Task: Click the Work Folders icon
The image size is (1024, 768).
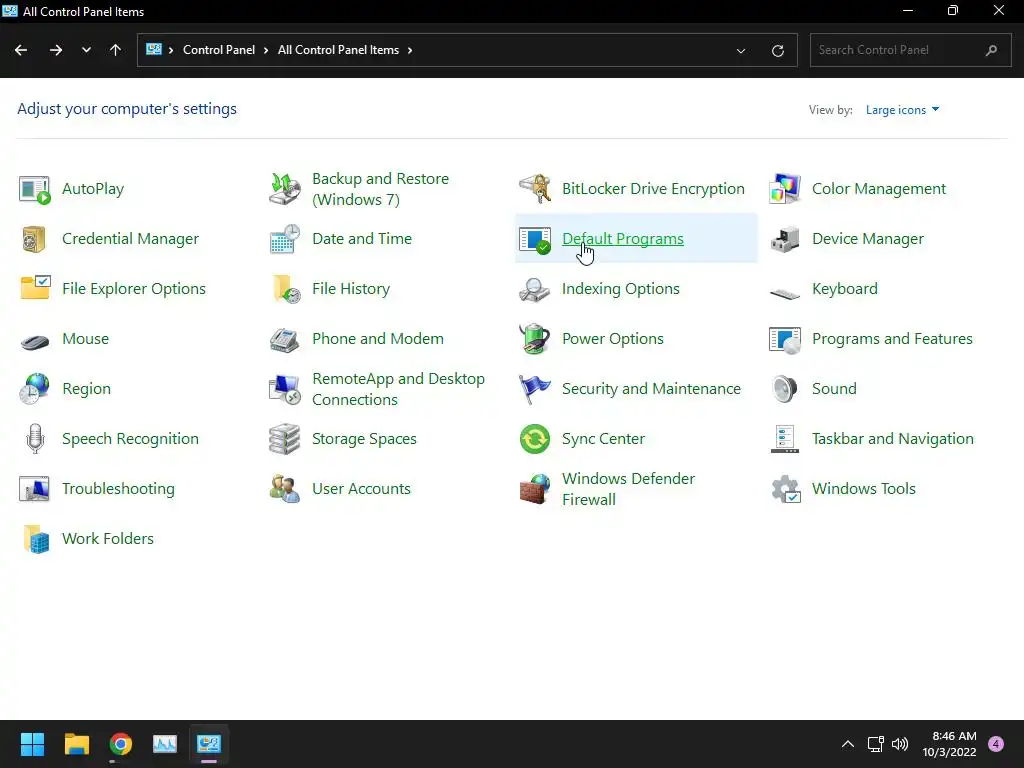Action: [36, 539]
